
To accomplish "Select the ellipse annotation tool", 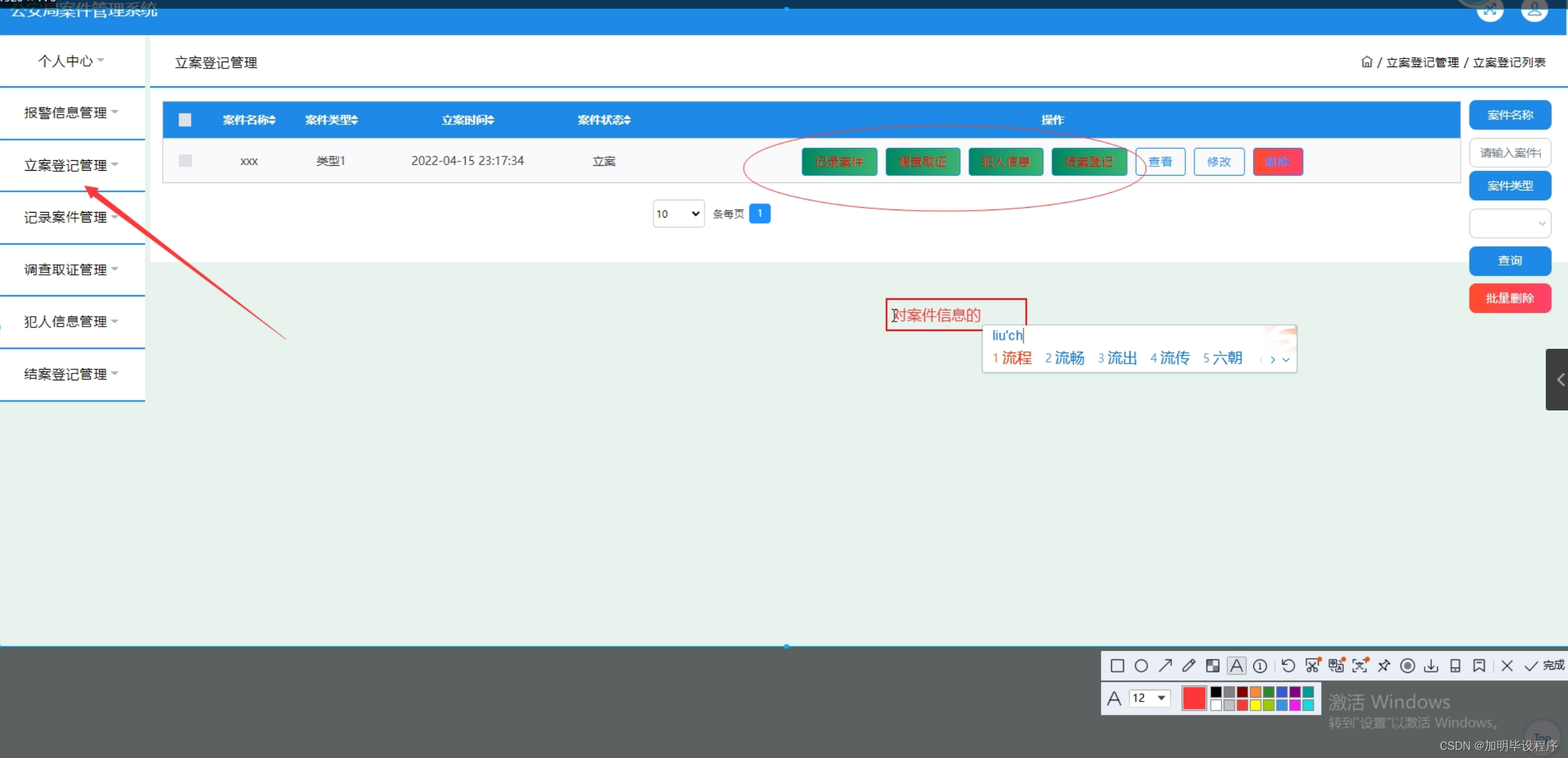I will (1141, 666).
